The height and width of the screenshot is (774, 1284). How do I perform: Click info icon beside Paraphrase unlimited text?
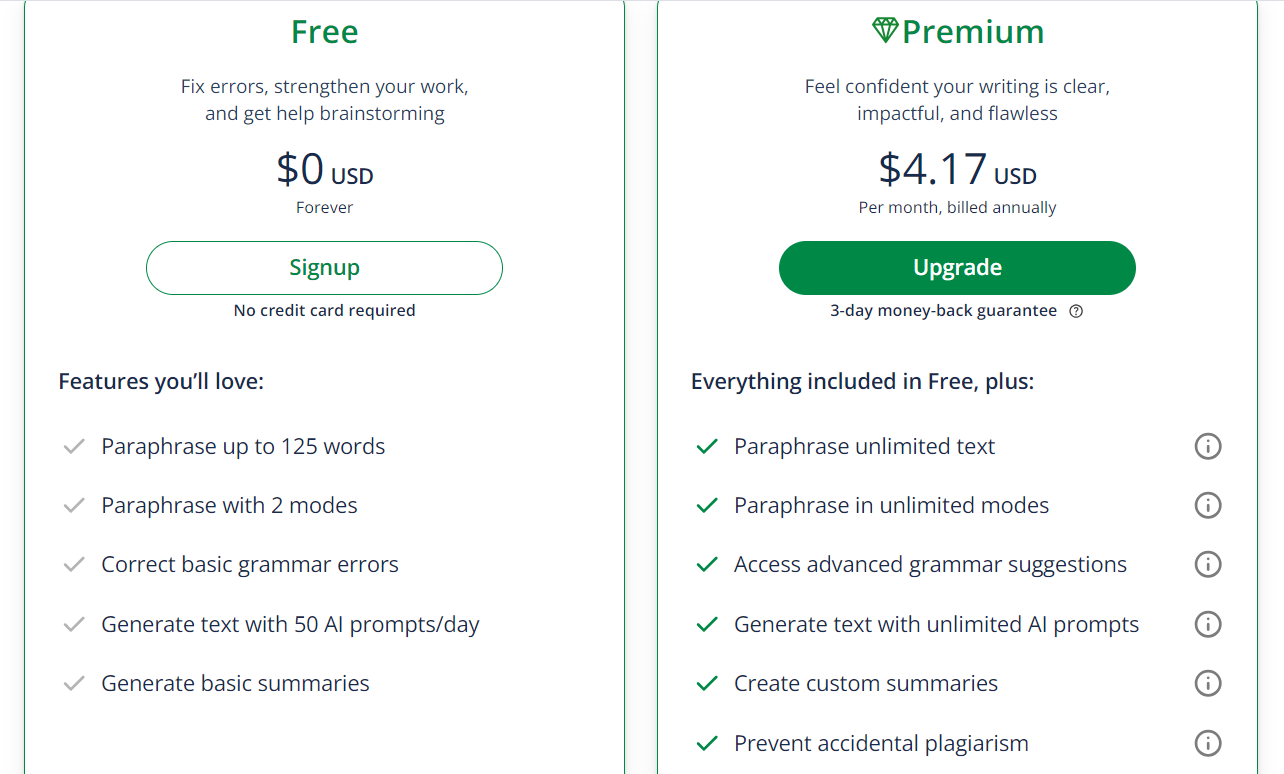click(x=1208, y=447)
